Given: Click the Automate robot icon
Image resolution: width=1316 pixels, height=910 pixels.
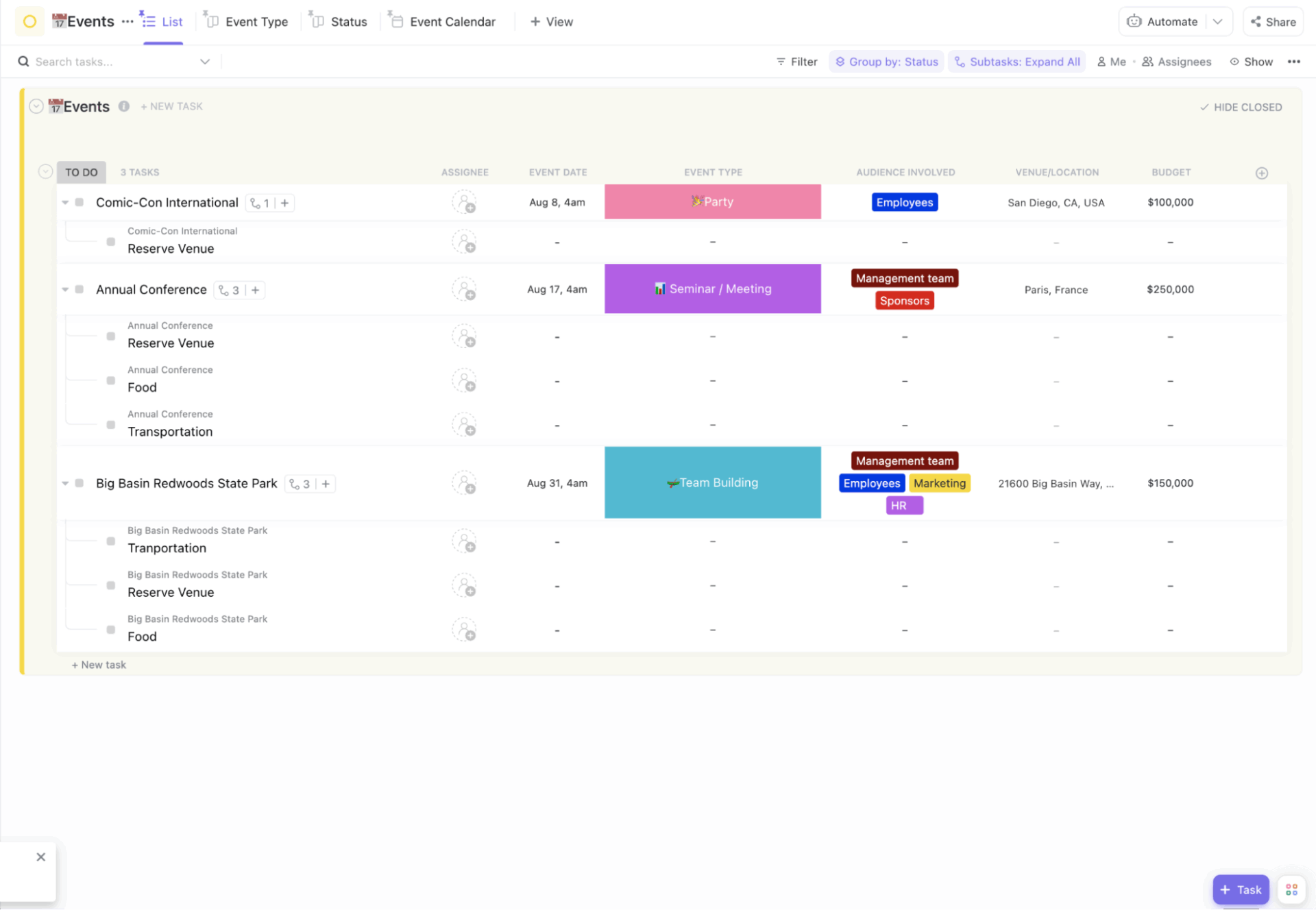Looking at the screenshot, I should click(1135, 21).
